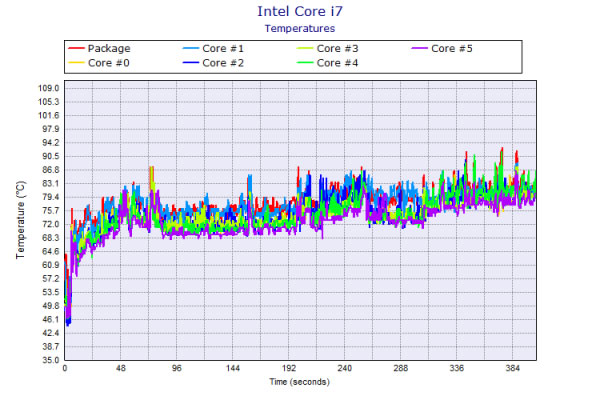The image size is (600, 400).
Task: Click the 48 x-axis tick label
Action: pyautogui.click(x=121, y=368)
